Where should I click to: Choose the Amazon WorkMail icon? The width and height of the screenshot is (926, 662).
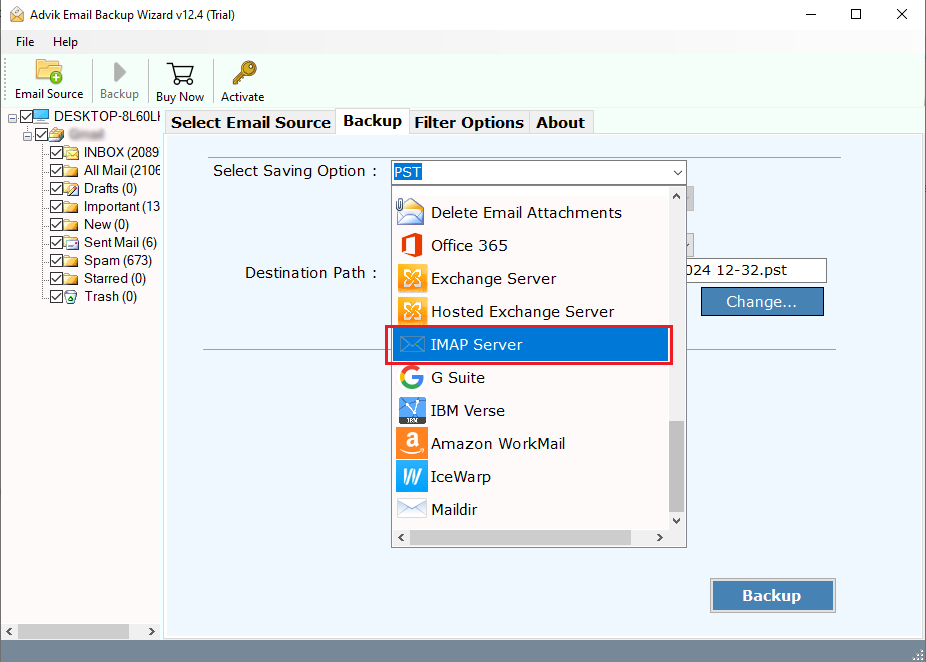412,443
